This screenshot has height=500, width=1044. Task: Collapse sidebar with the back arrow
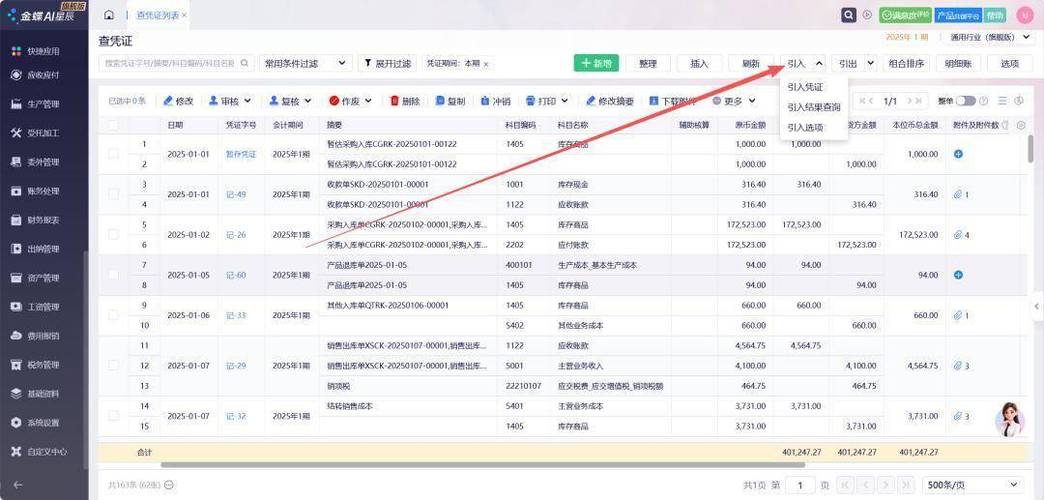pos(17,485)
